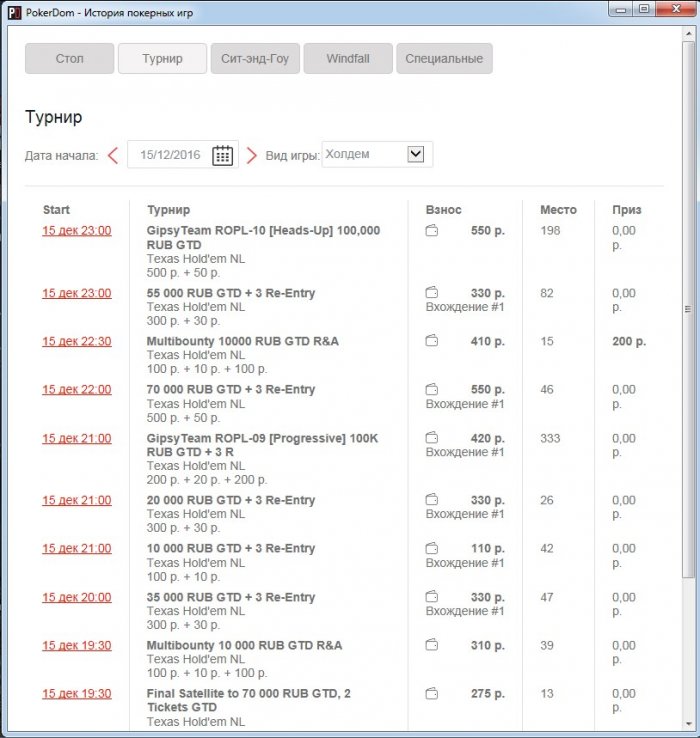Click wallet icon in Multibounty 10 000 RUB 310 р. row
The width and height of the screenshot is (700, 738).
point(432,645)
